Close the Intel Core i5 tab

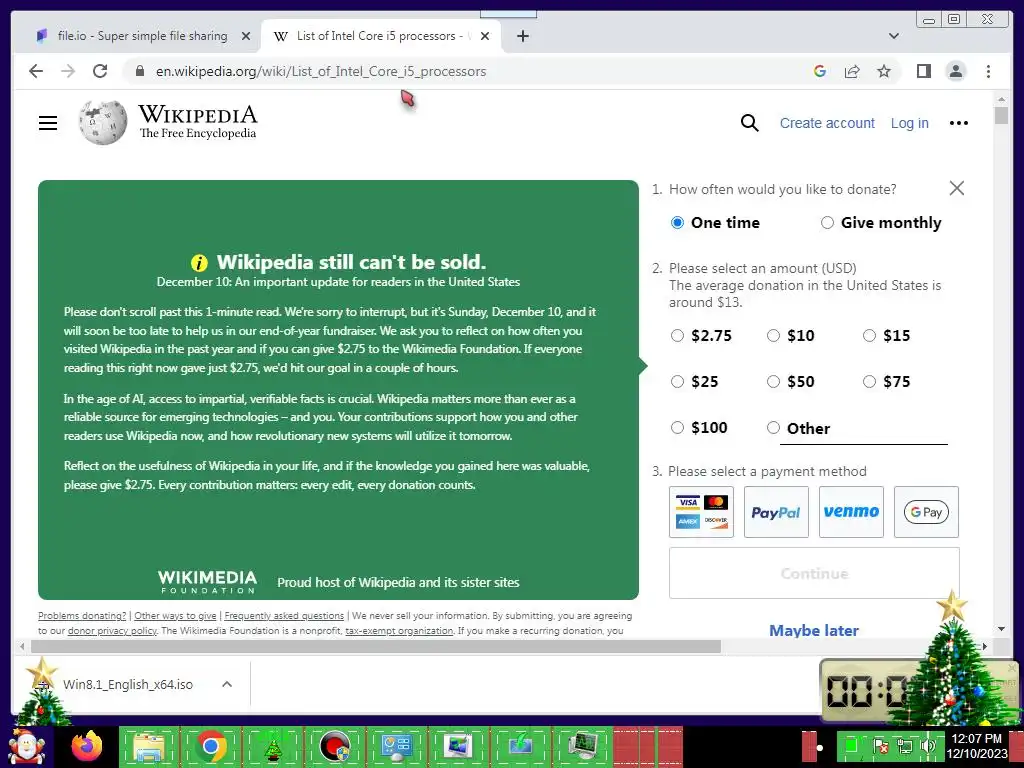point(485,36)
